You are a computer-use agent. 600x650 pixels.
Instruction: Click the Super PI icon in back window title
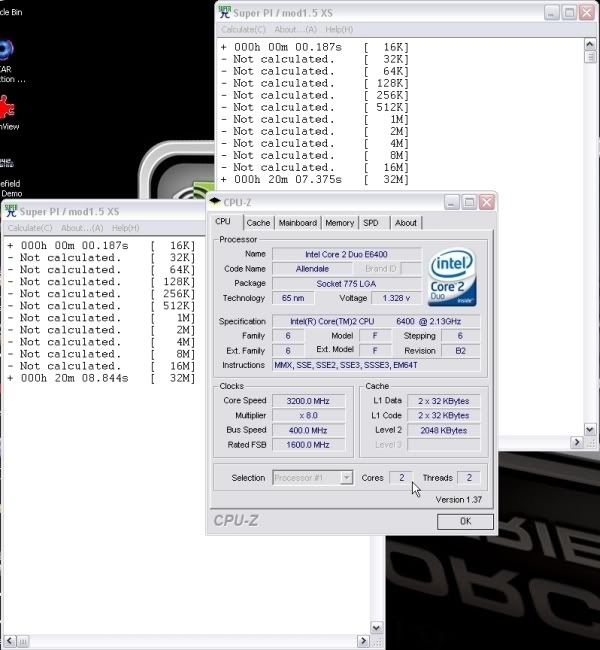(224, 12)
